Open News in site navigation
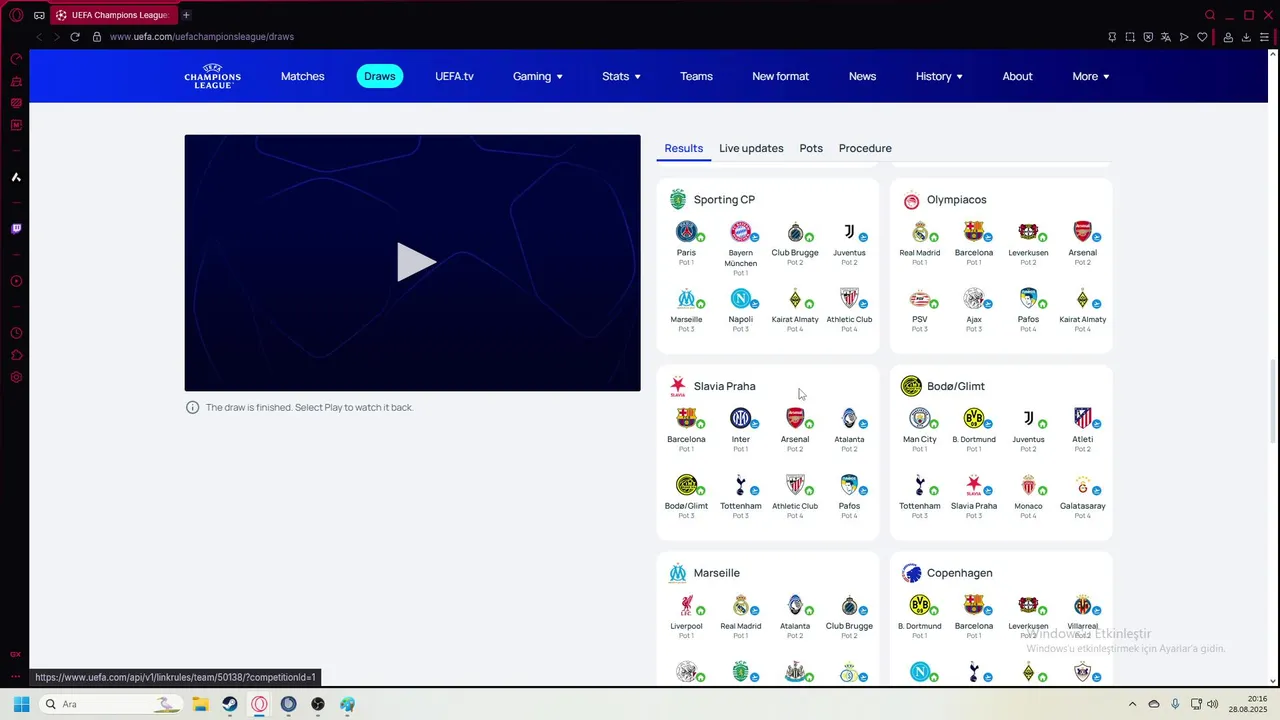This screenshot has height=720, width=1280. pyautogui.click(x=862, y=76)
